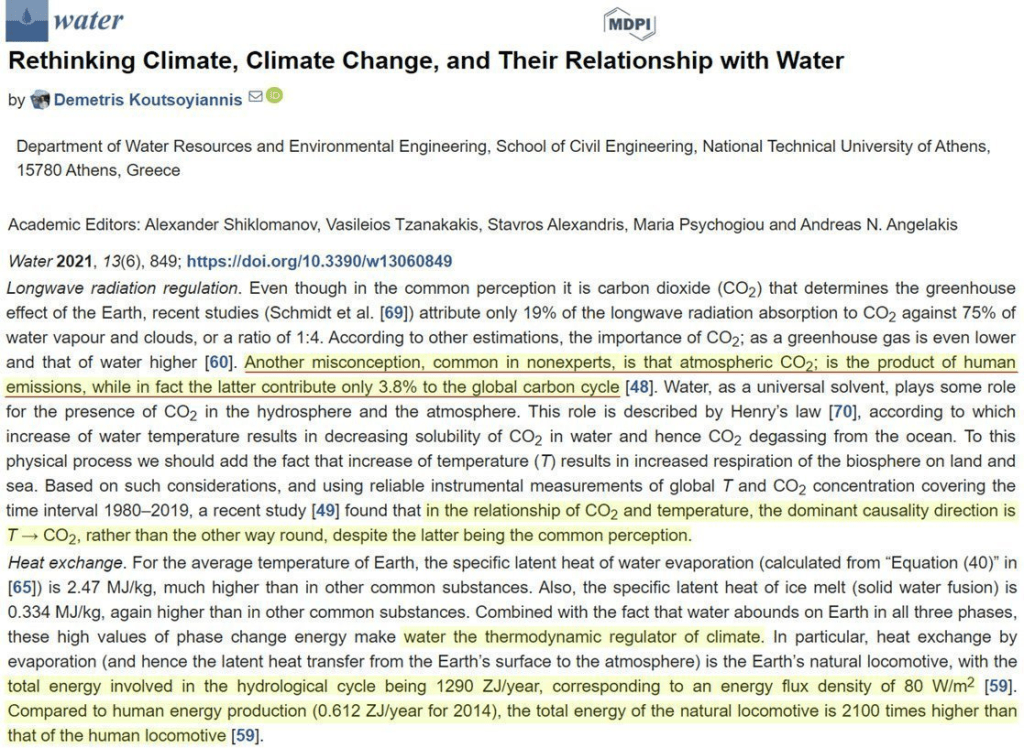This screenshot has height=748, width=1024.
Task: Open the author email envelope icon
Action: tap(254, 98)
